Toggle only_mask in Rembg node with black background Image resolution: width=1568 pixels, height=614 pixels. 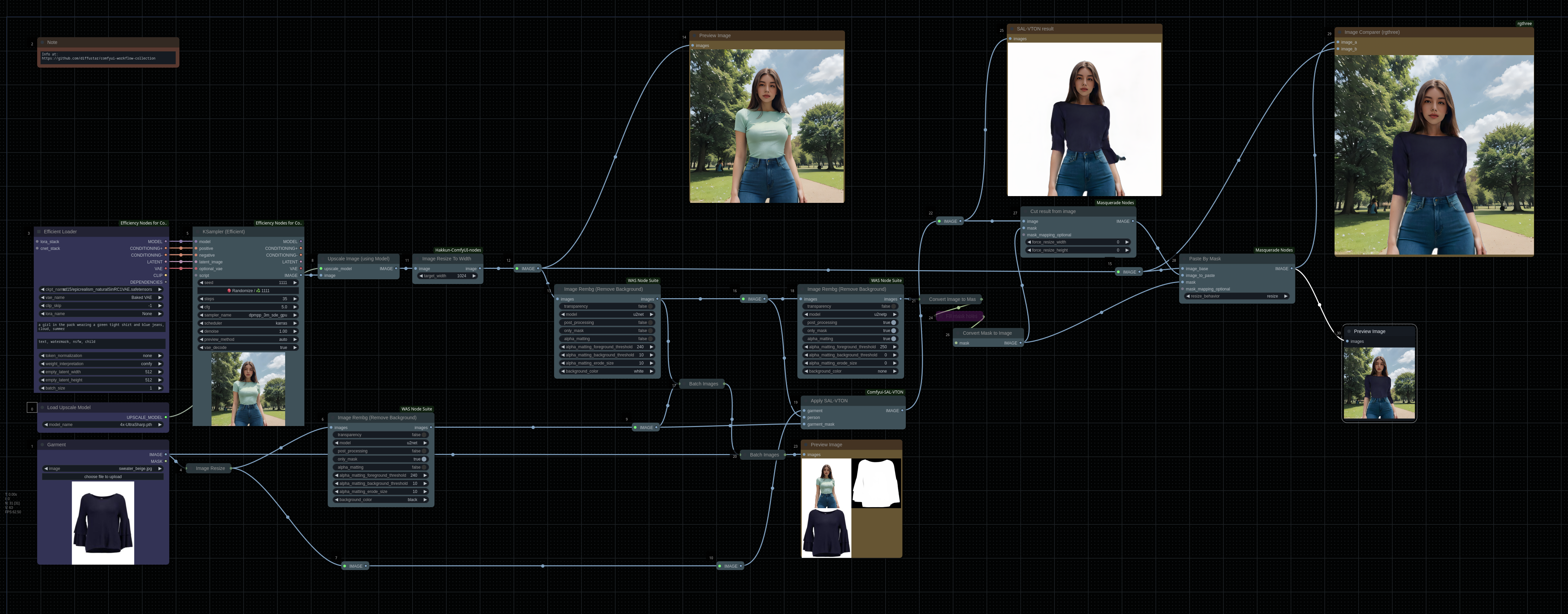click(x=424, y=459)
